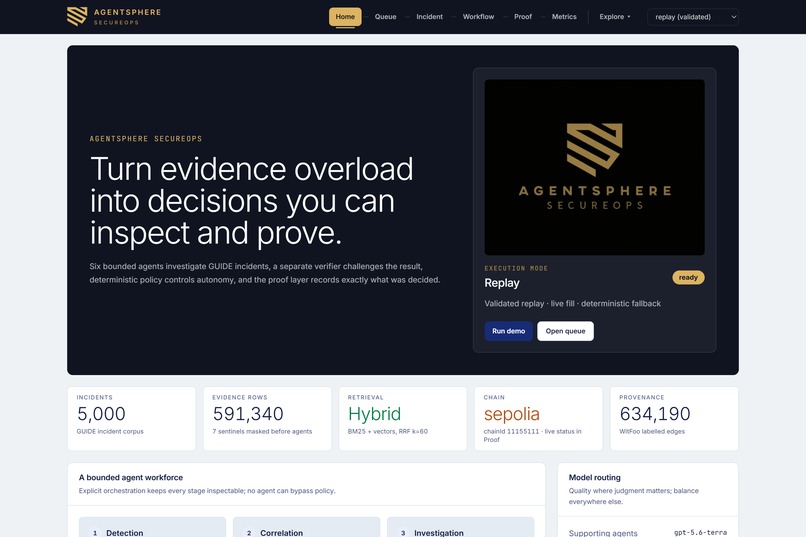Open the replay (validated) mode dropdown

(x=693, y=17)
